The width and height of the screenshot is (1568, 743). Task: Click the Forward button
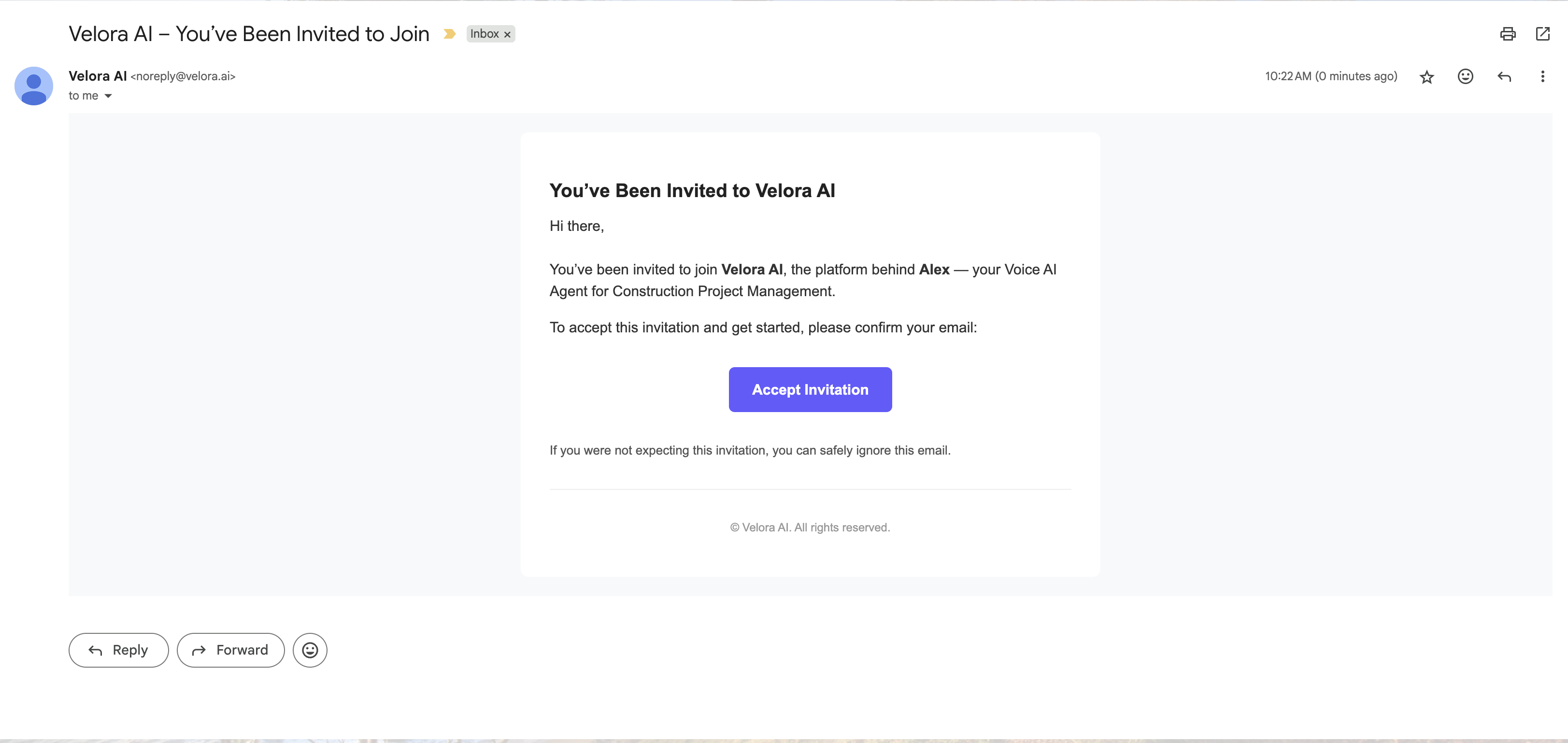click(x=231, y=650)
